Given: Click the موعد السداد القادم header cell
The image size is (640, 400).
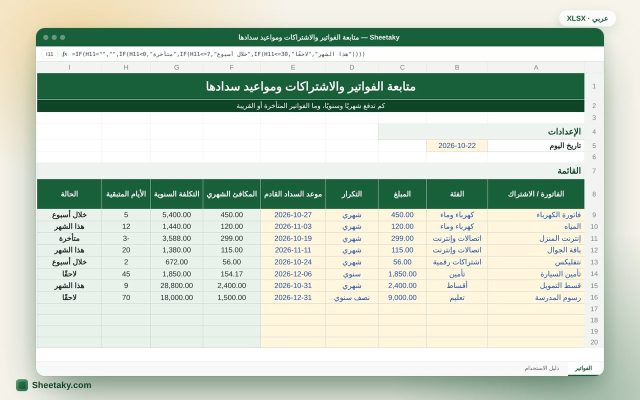Looking at the screenshot, I should [x=293, y=194].
